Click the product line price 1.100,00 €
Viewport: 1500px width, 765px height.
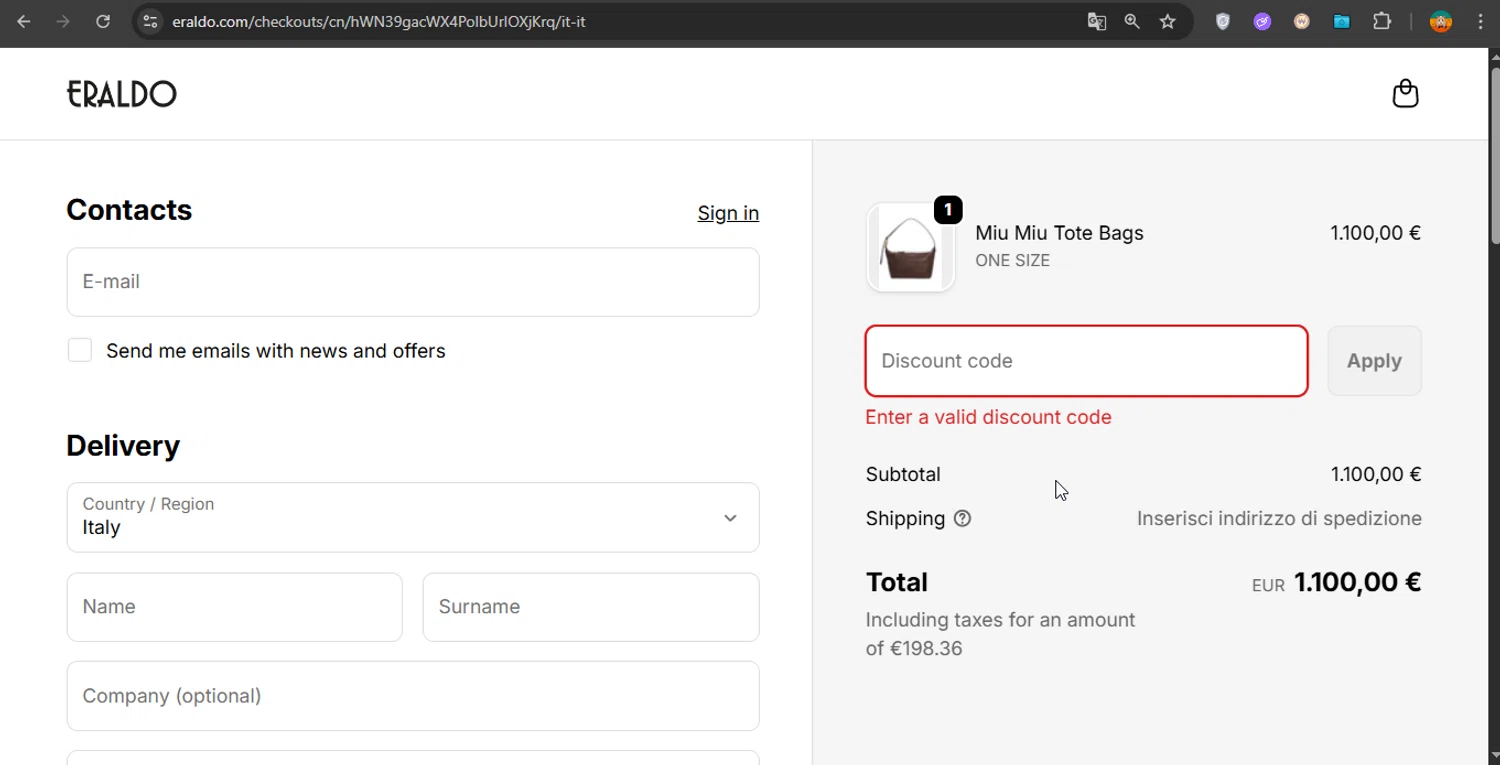(1375, 233)
